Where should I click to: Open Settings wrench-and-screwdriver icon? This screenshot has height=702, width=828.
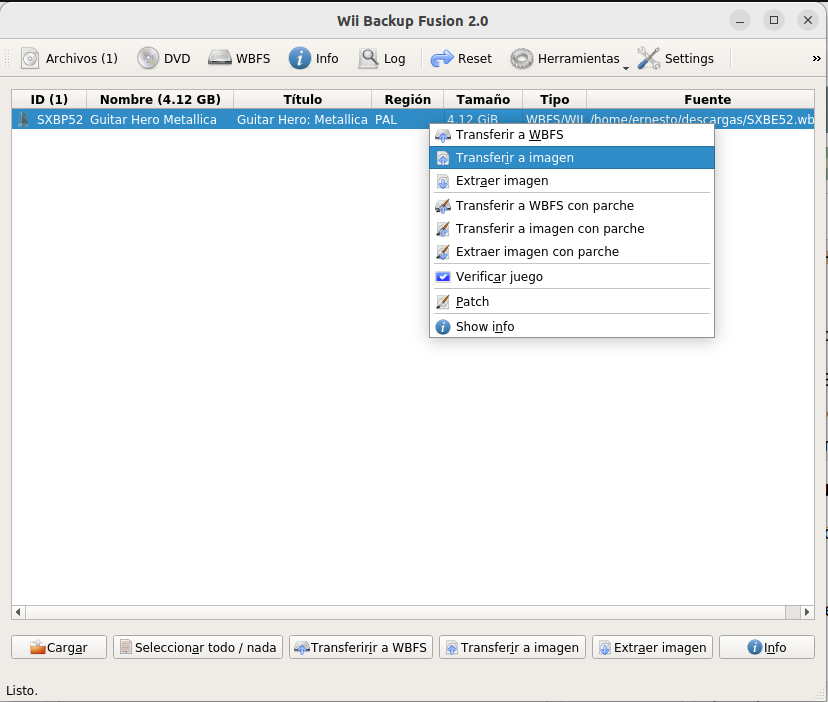[649, 59]
